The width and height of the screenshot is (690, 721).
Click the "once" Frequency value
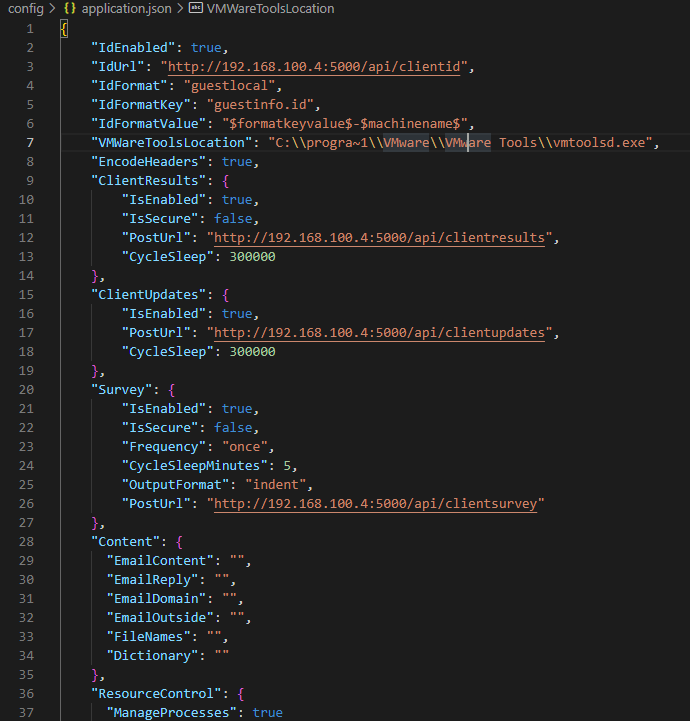(245, 446)
